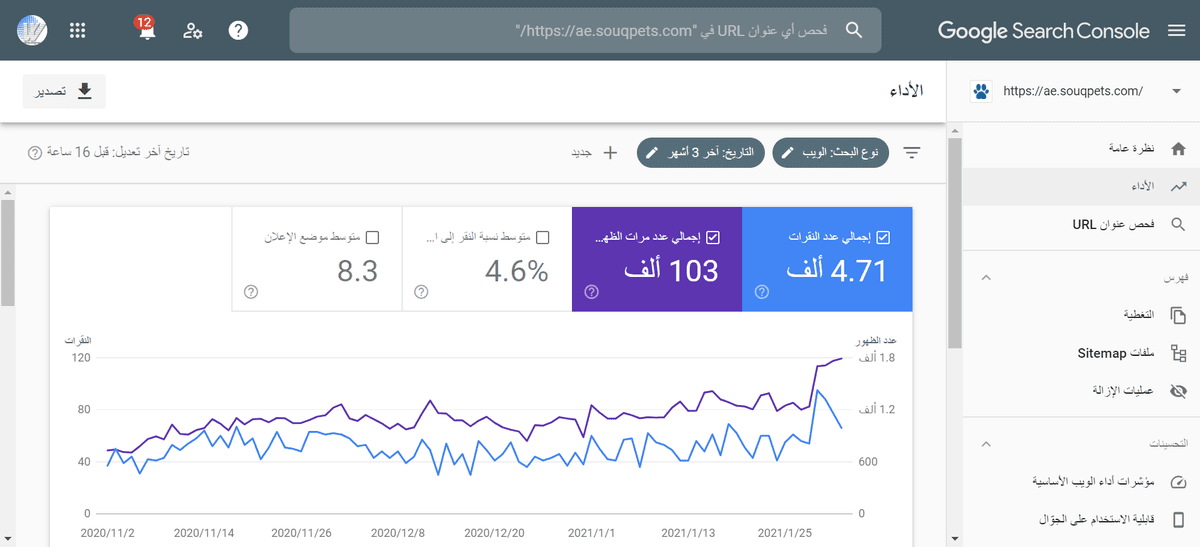Click the crossed-eye removals icon
Screen dimensions: 1200x547
[x=1178, y=390]
